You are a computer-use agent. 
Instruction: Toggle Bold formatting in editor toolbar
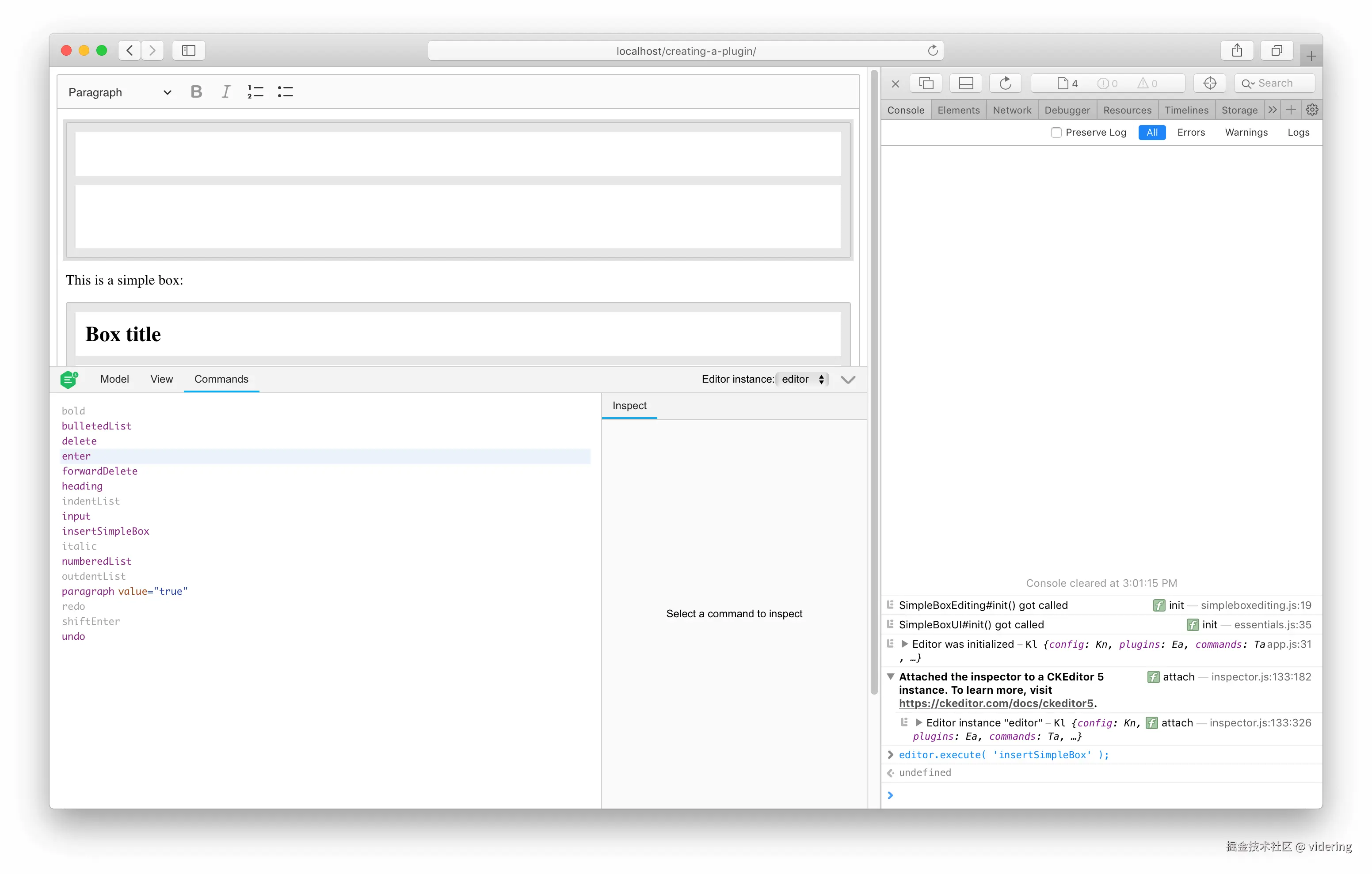[196, 92]
